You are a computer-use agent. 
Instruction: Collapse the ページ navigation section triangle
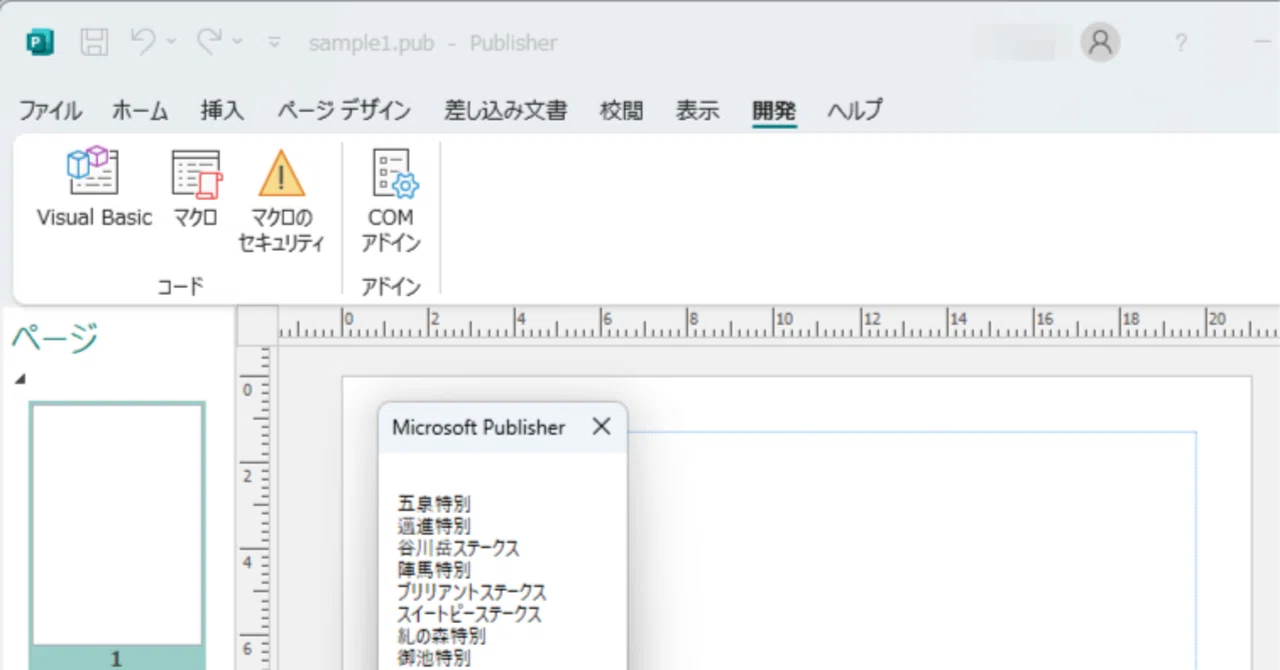(x=20, y=379)
